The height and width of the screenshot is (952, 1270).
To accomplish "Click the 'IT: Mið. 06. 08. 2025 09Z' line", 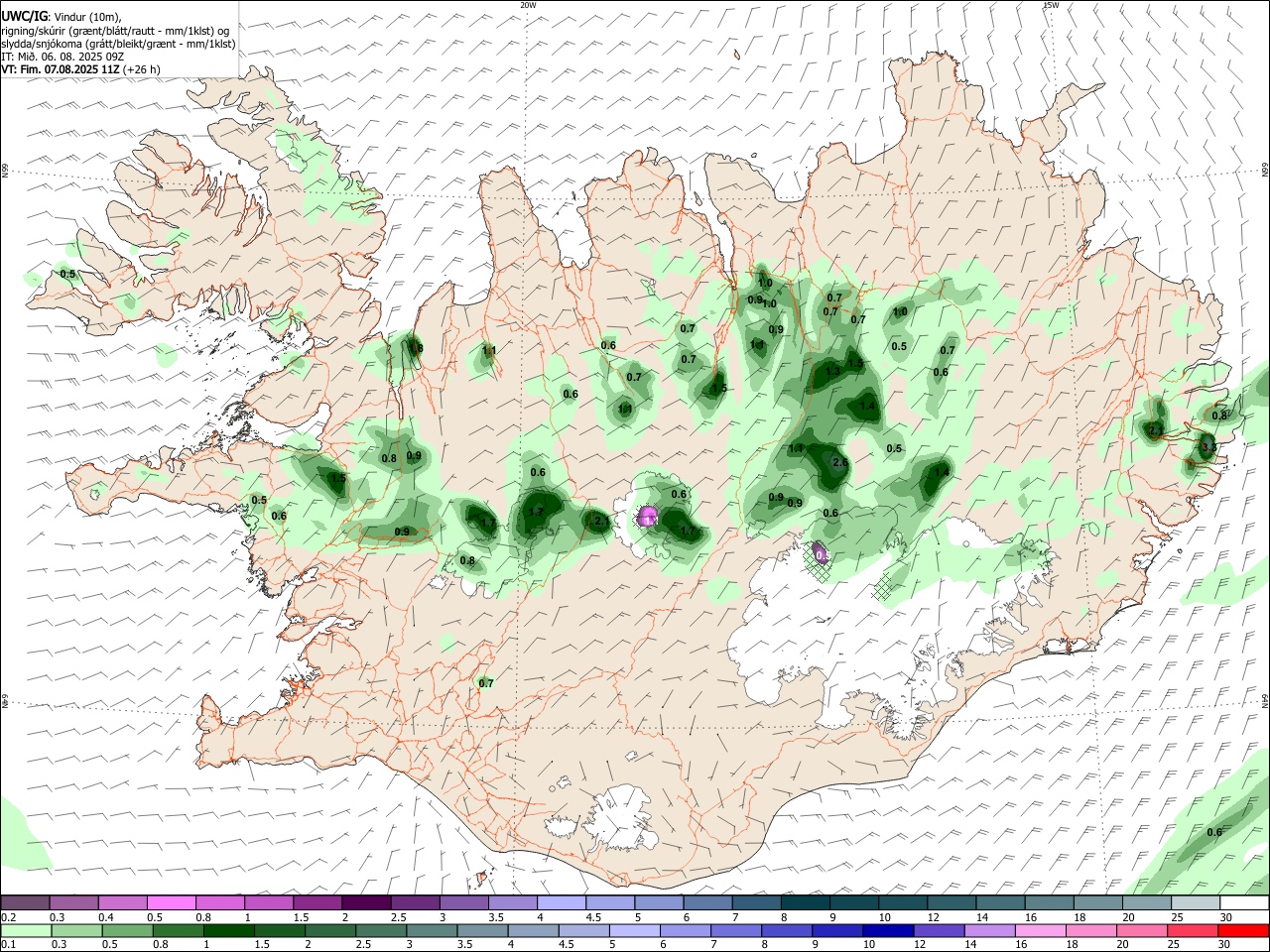I will coord(63,57).
